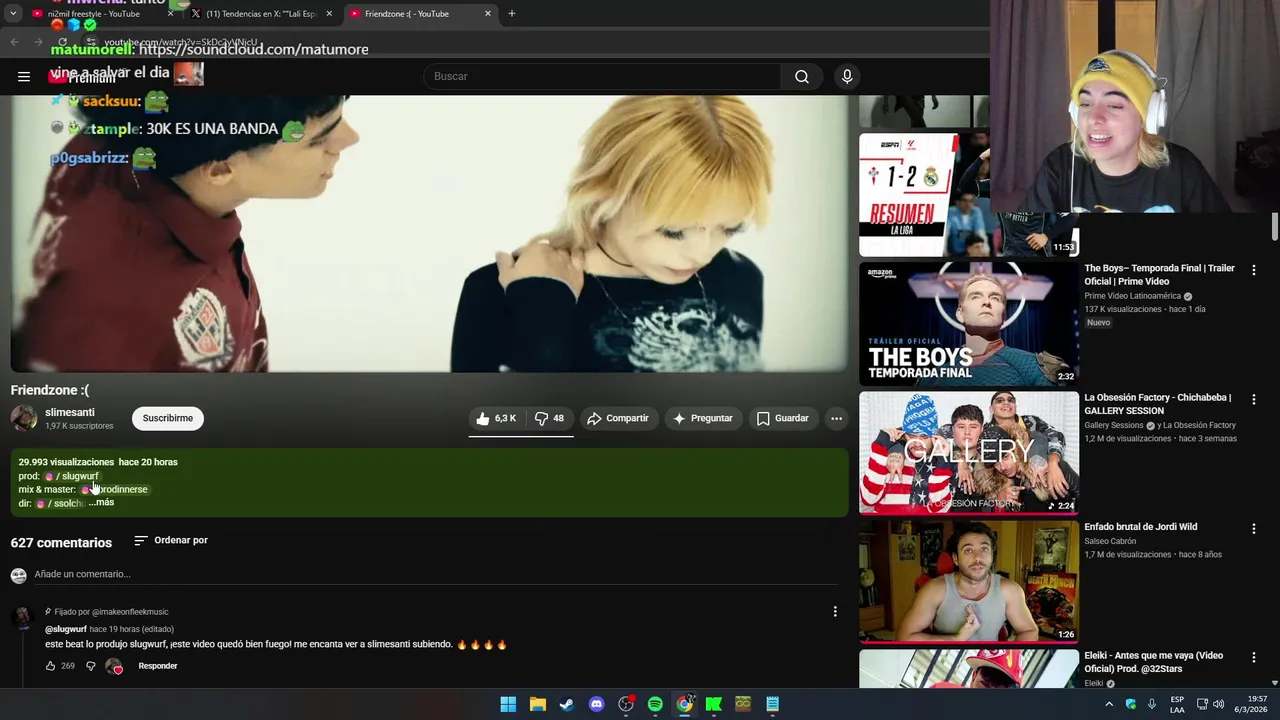The width and height of the screenshot is (1280, 720).
Task: Open the Compartir share dialog
Action: [618, 418]
